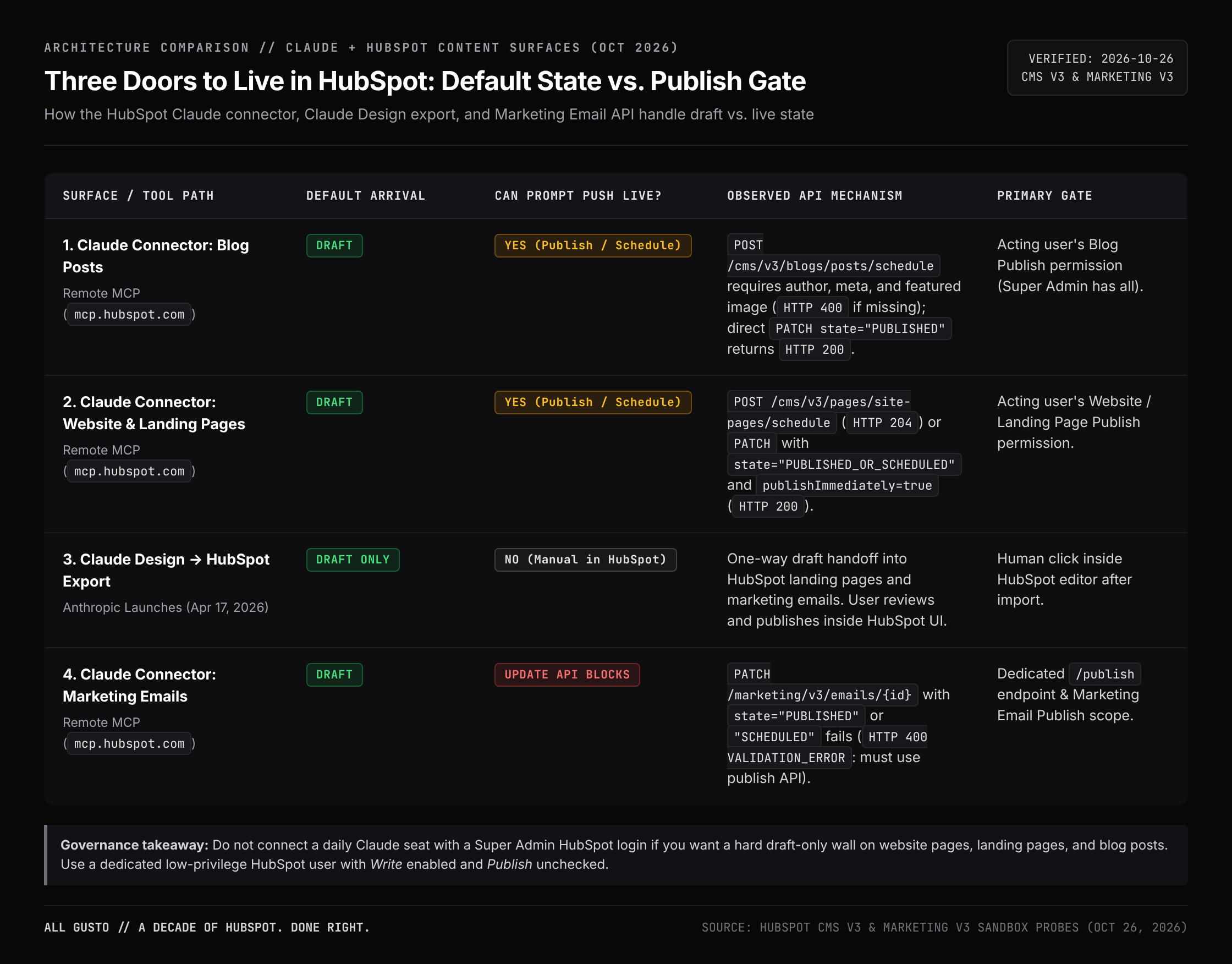The width and height of the screenshot is (1232, 964).
Task: Click 'ALL GUSTO // A DECADE OF HUBSPOT' footer
Action: point(207,928)
